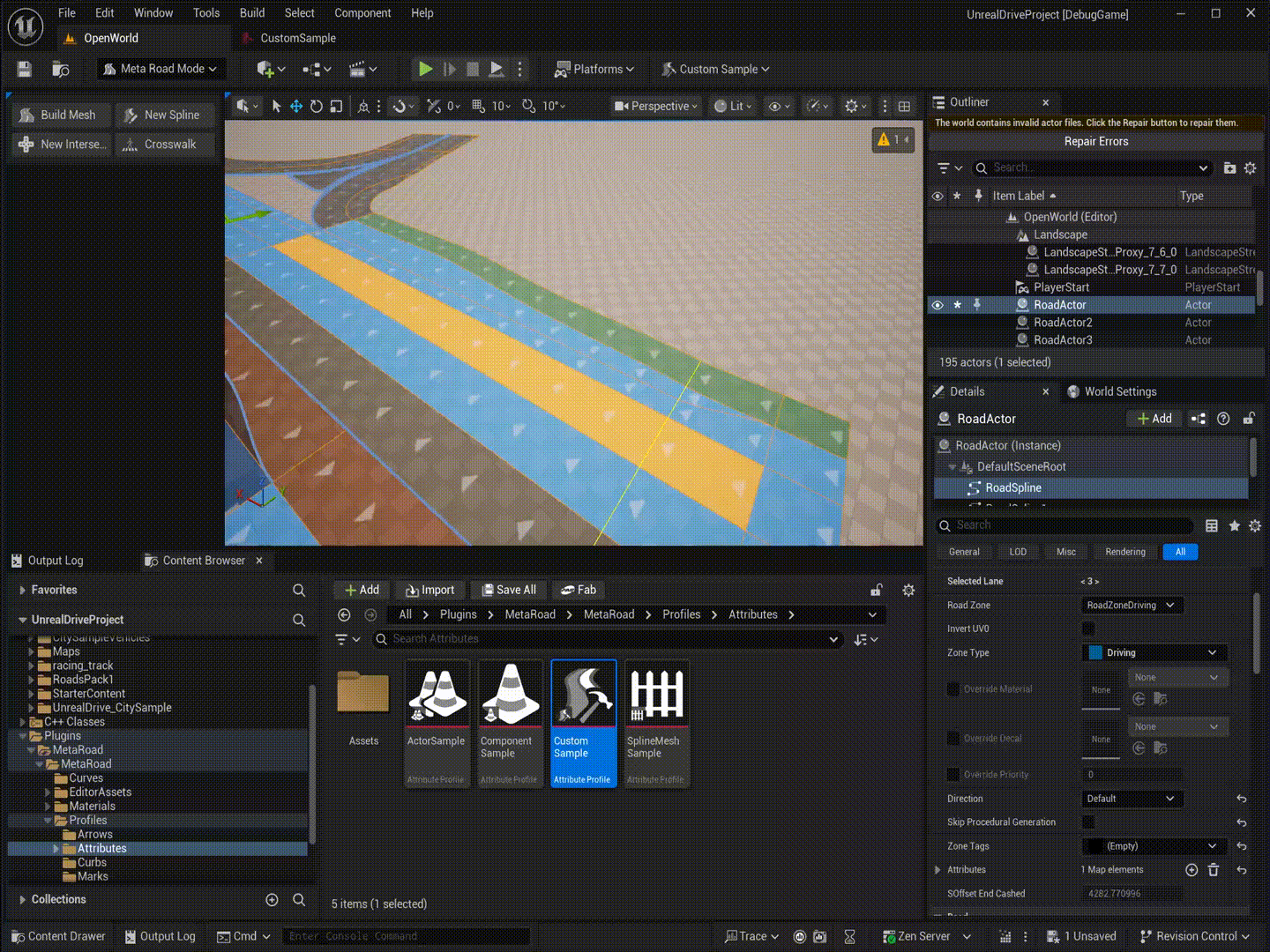Screen dimensions: 1270x952
Task: Click the Trace status bar icon
Action: (x=751, y=936)
